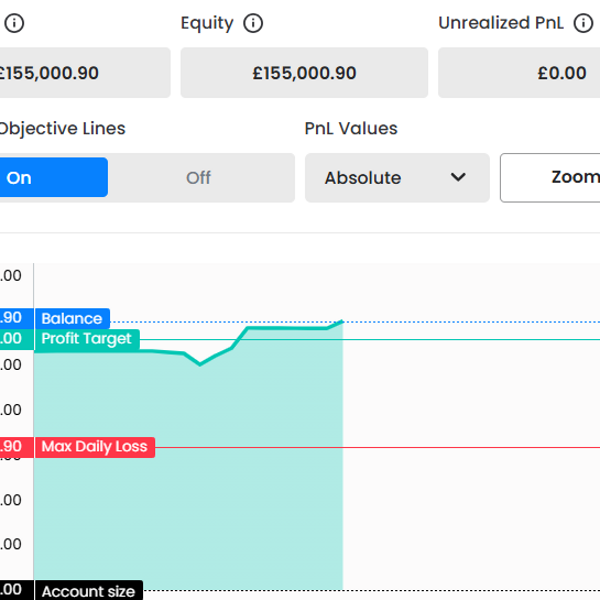
Task: Switch Objective Lines to Off
Action: 199,178
